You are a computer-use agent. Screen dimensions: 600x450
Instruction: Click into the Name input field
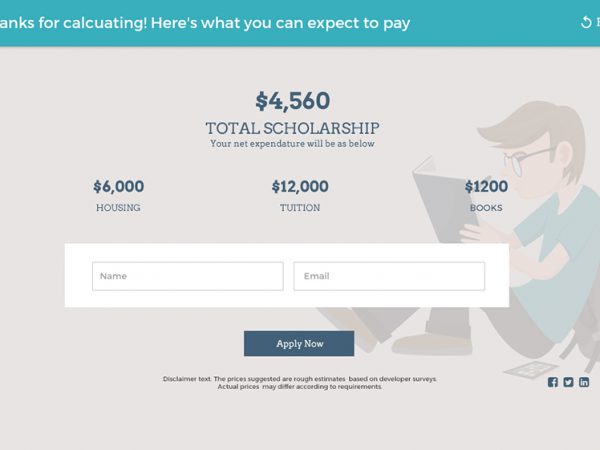point(187,276)
